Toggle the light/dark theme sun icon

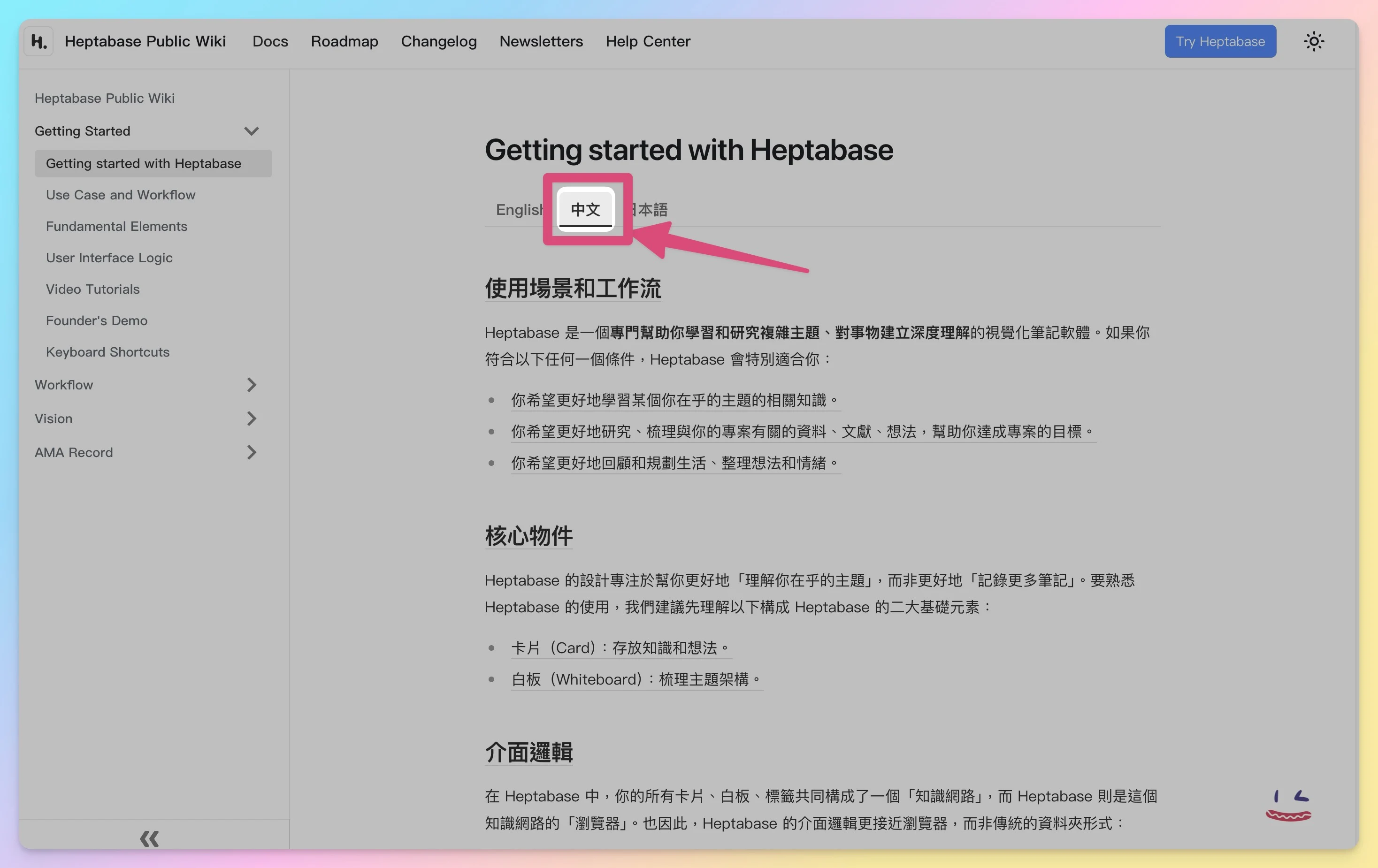[x=1313, y=41]
